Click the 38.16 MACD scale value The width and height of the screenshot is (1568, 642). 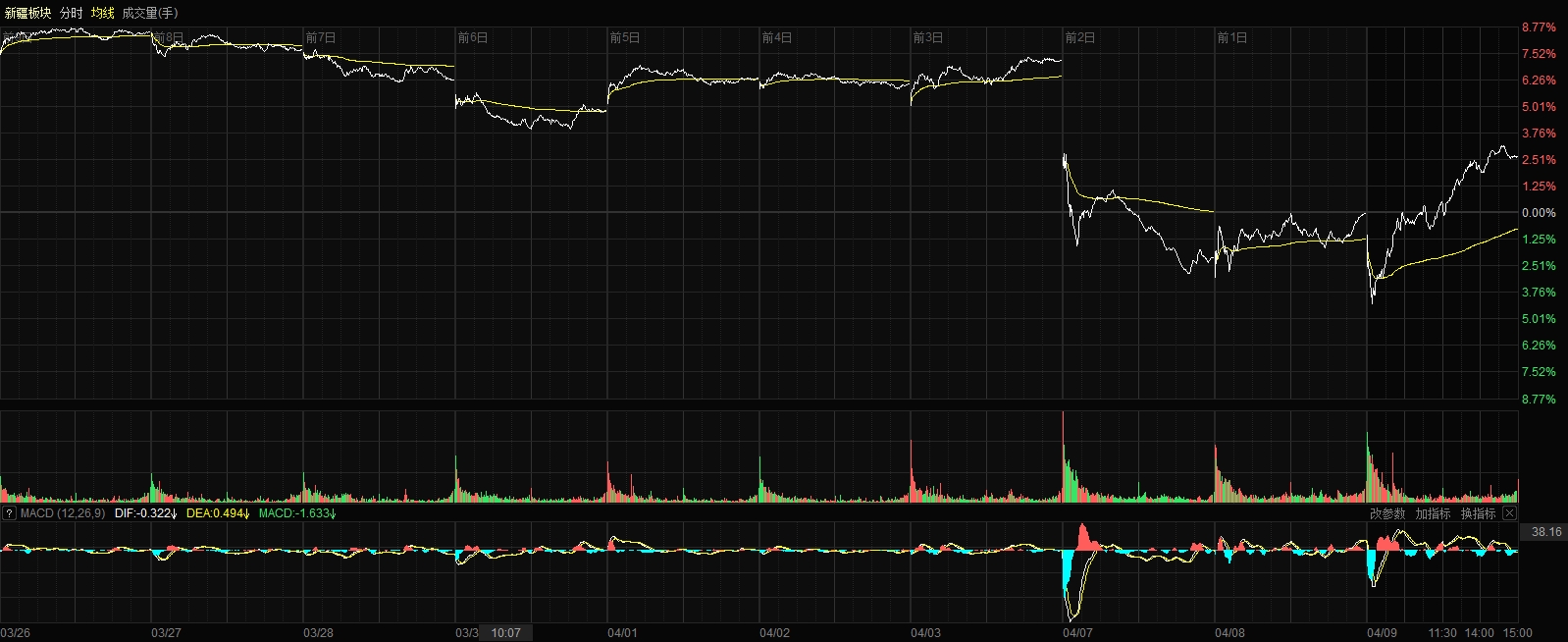1546,532
